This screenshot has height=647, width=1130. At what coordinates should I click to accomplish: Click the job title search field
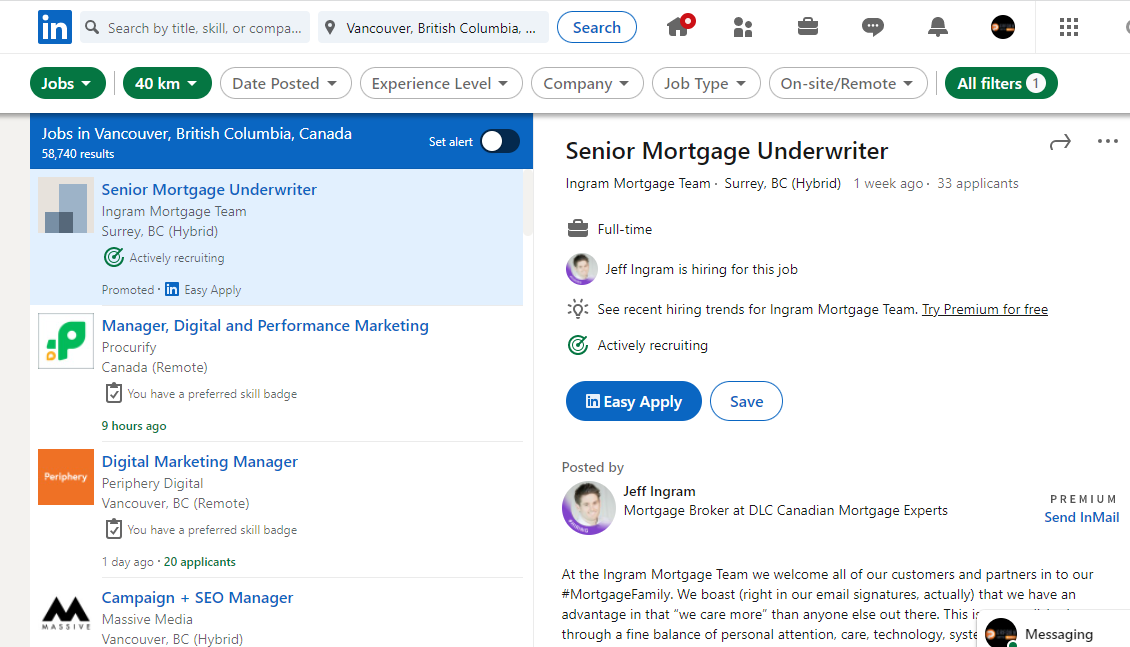pyautogui.click(x=205, y=28)
